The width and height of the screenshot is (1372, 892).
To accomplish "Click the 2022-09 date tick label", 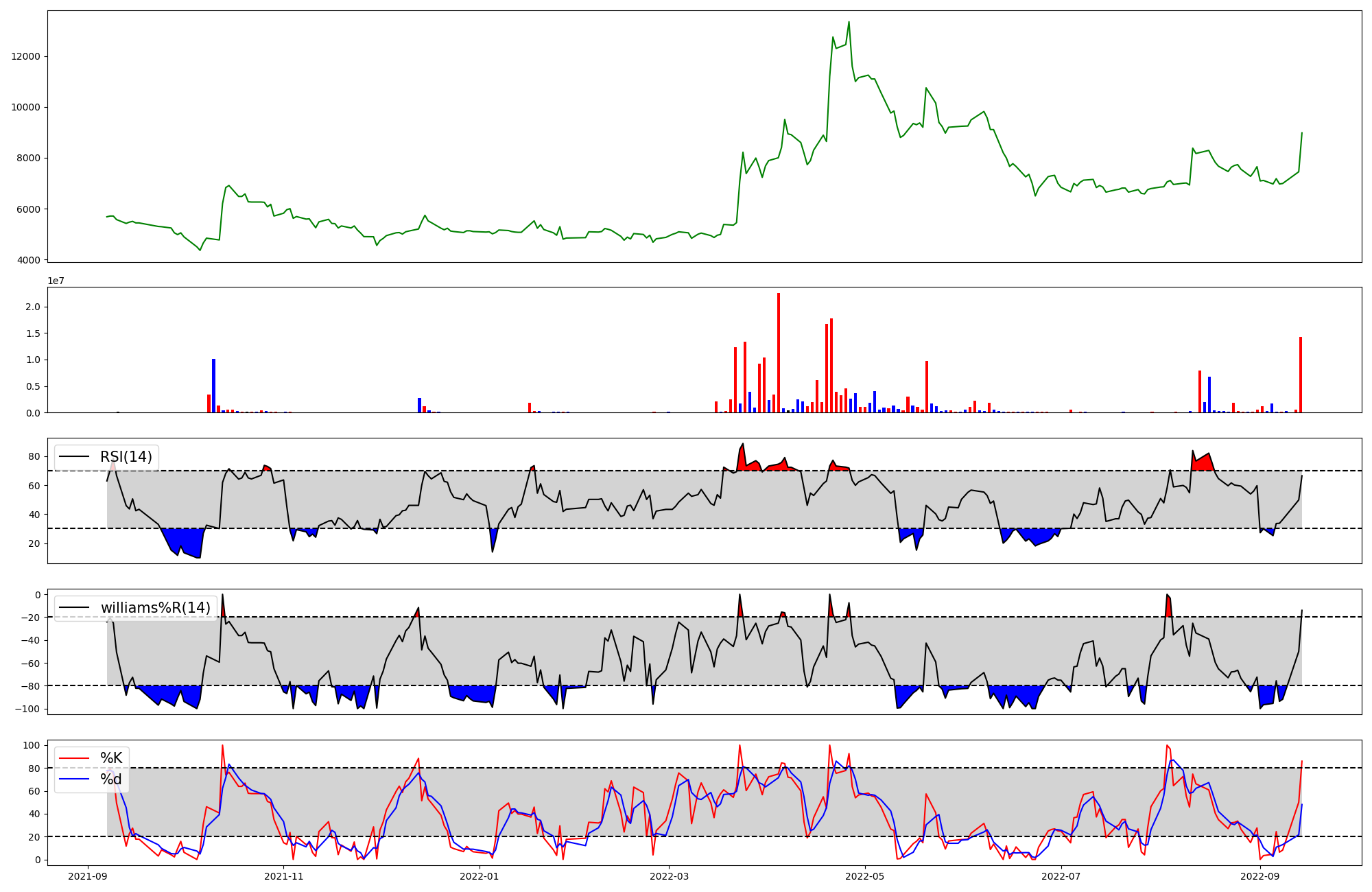I will tap(1260, 876).
